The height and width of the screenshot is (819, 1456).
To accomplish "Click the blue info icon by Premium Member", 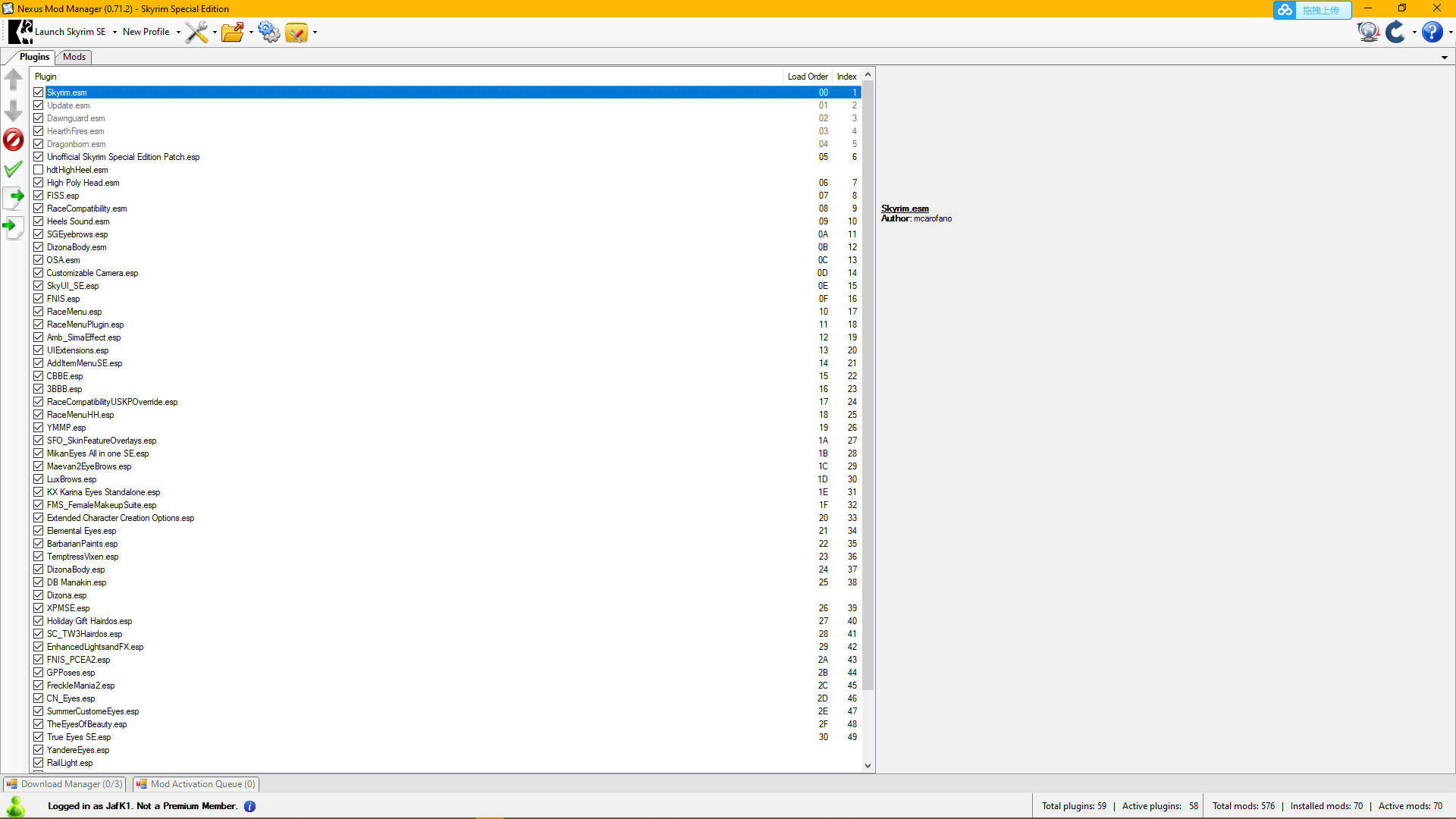I will coord(249,806).
